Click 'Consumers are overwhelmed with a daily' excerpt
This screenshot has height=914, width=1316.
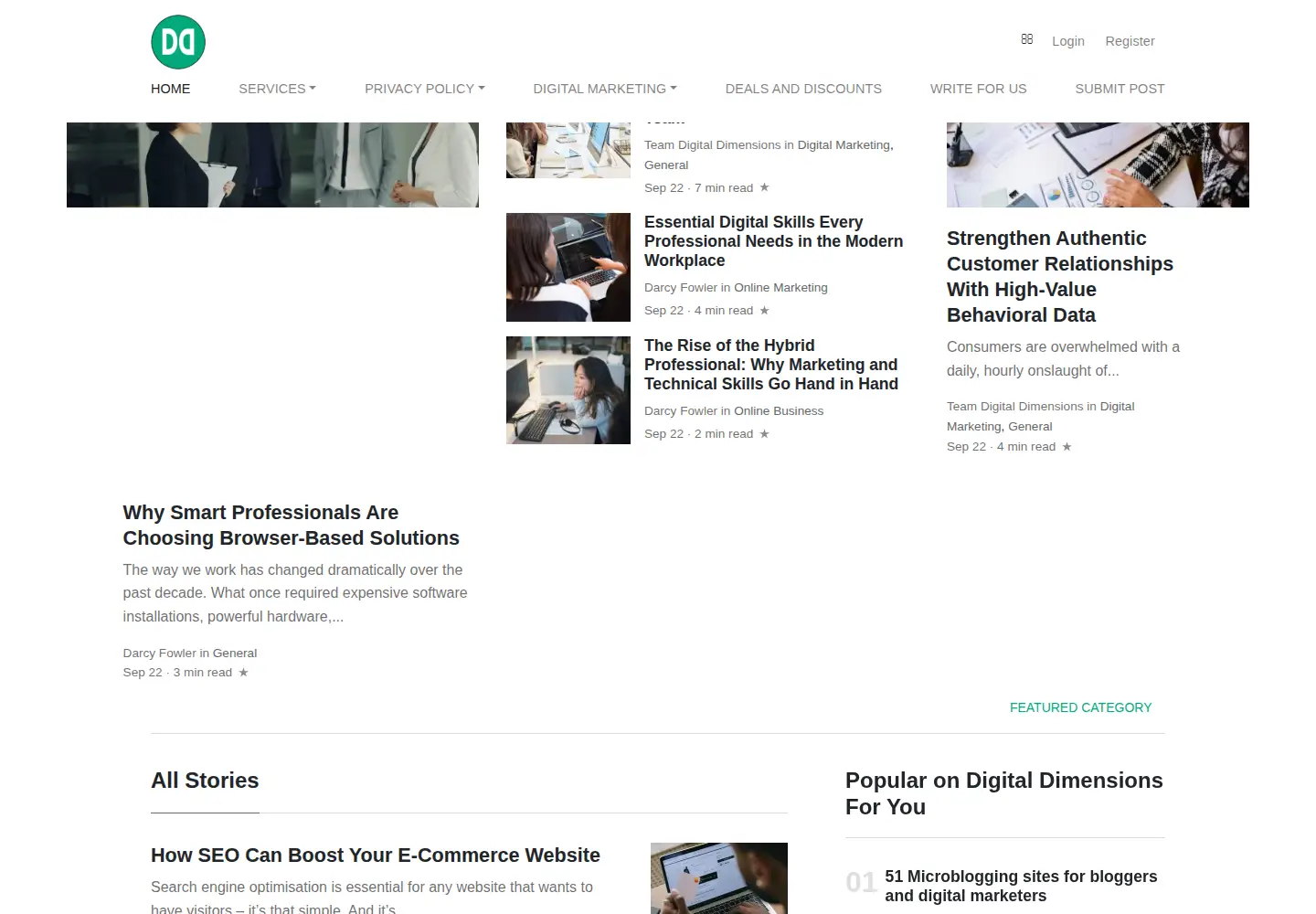[1063, 358]
